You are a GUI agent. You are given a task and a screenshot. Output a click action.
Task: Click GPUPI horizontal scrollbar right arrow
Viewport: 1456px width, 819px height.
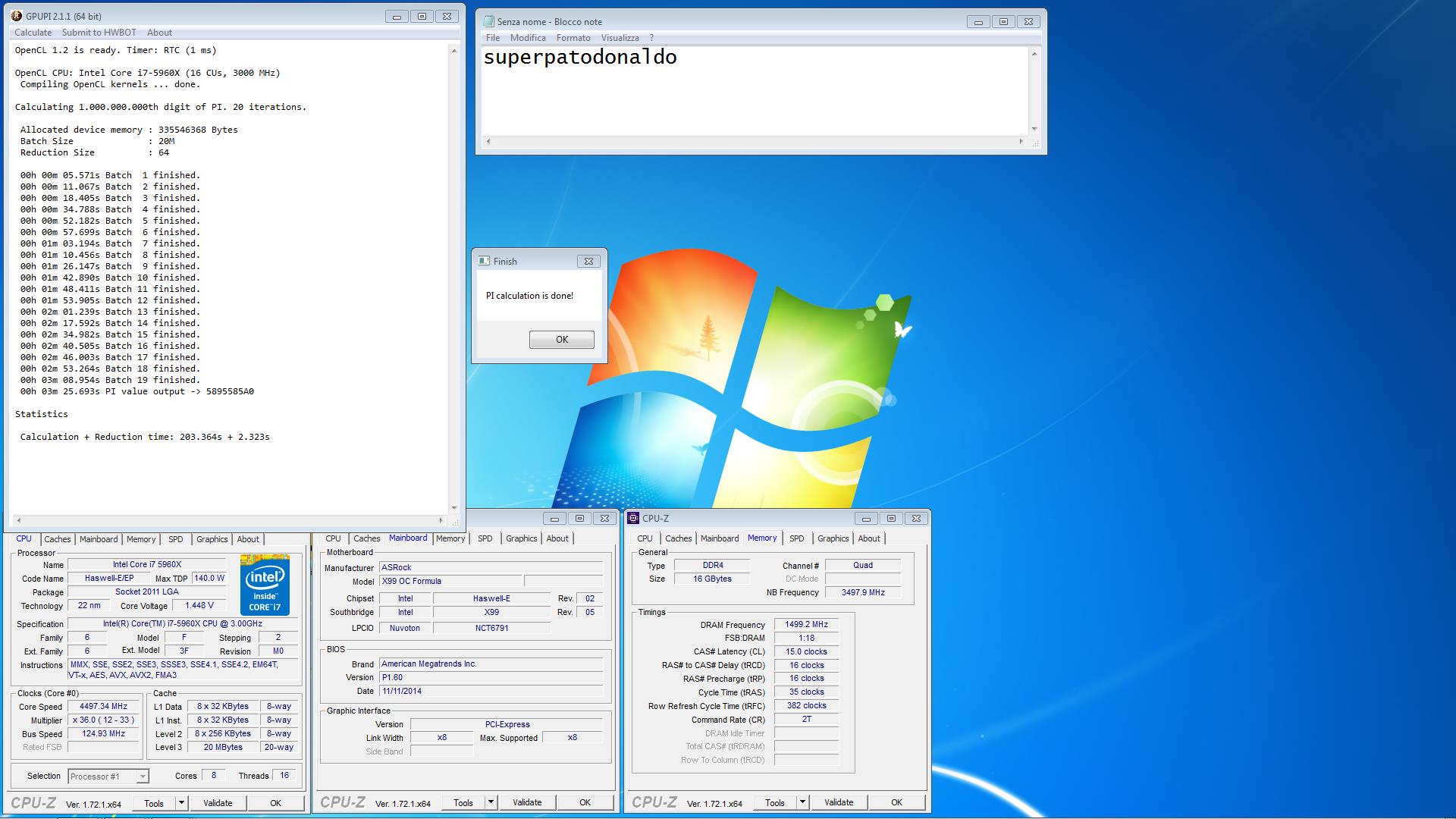tap(441, 520)
